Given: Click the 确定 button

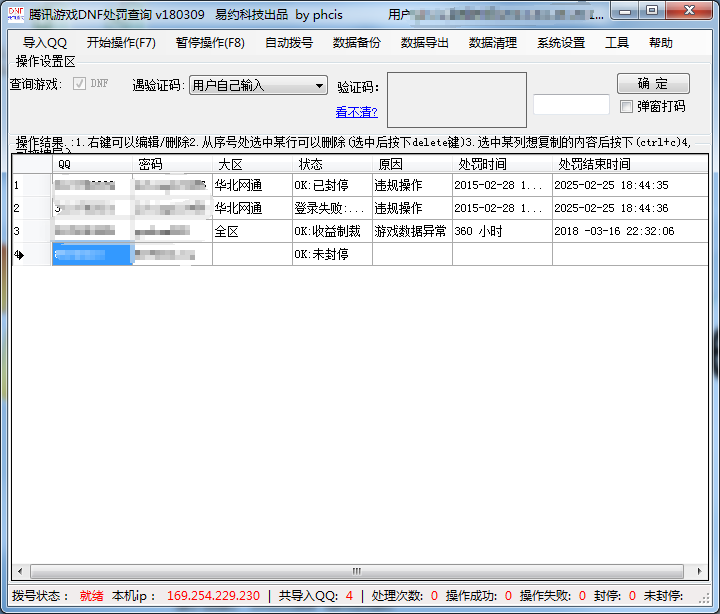Looking at the screenshot, I should 653,83.
